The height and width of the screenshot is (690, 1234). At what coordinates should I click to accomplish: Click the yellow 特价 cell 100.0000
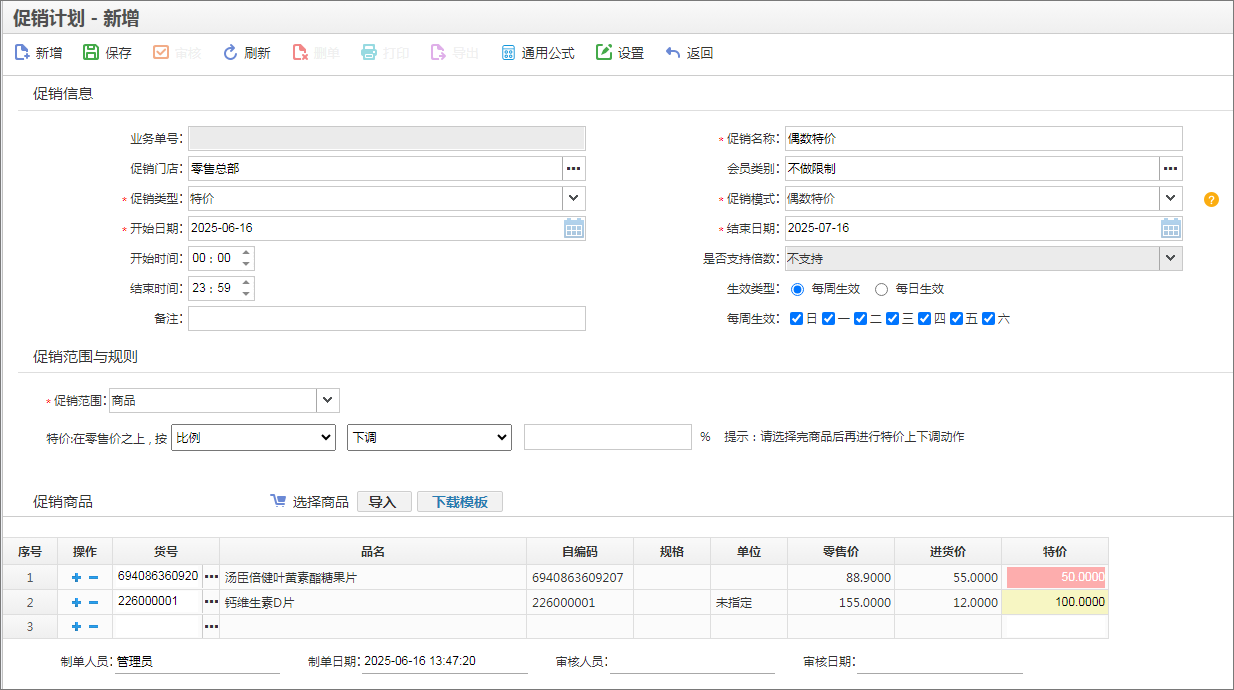tap(1055, 602)
